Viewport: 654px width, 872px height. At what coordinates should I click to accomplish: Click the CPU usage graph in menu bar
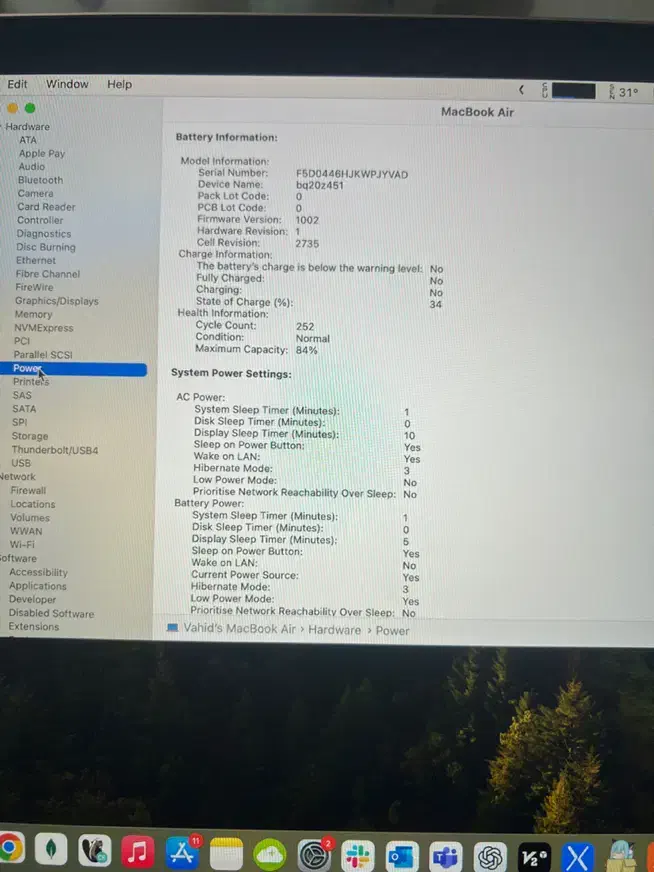573,91
